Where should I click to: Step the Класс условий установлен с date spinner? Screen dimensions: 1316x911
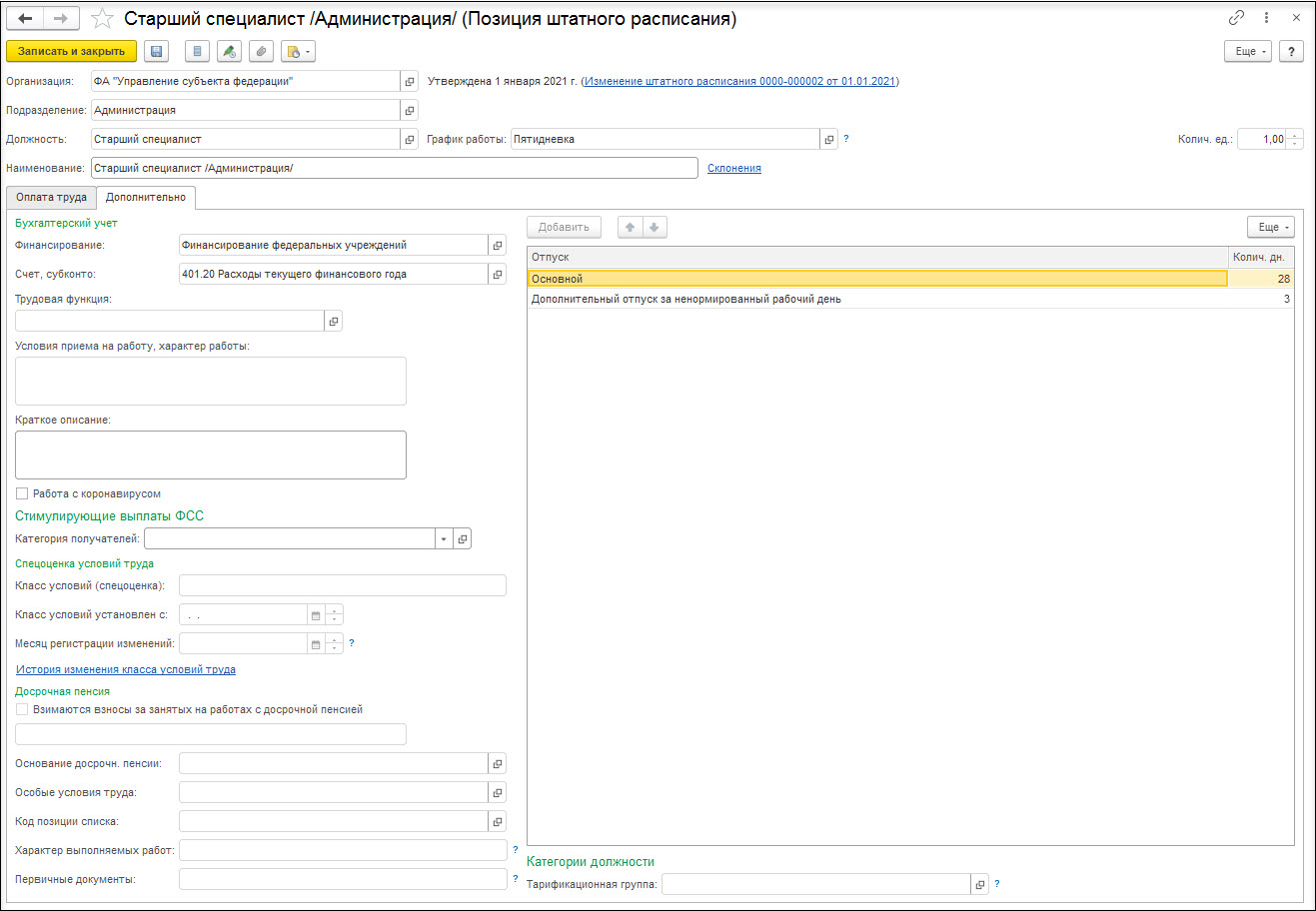pyautogui.click(x=335, y=615)
